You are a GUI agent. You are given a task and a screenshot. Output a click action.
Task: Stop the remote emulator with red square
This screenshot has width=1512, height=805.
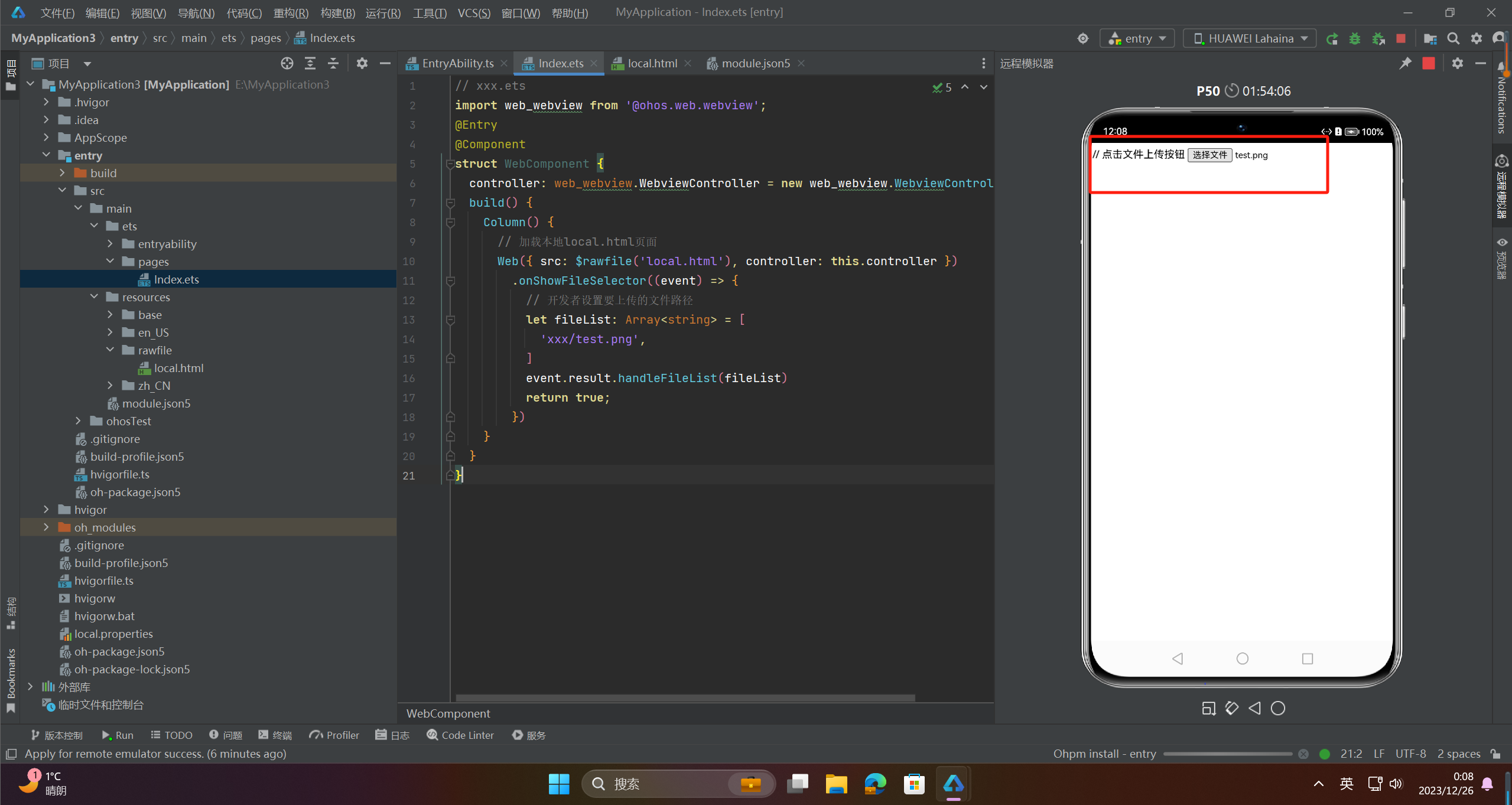tap(1429, 63)
